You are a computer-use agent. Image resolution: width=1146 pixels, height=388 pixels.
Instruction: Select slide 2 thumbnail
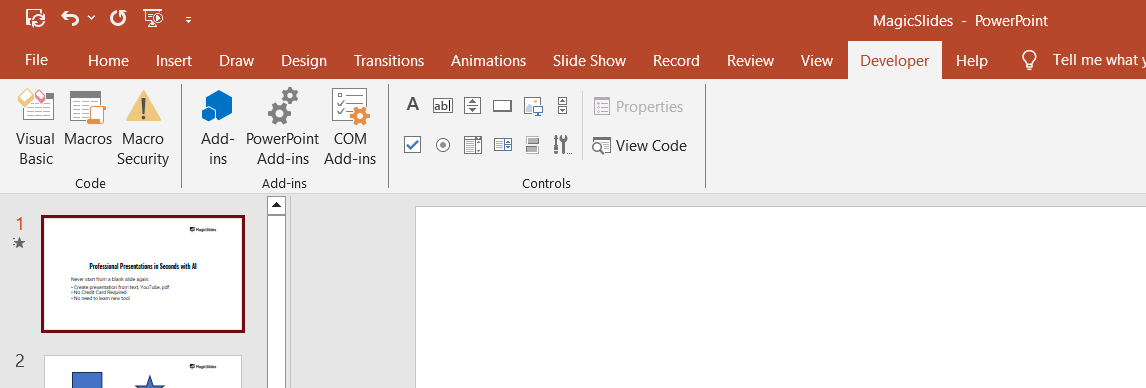pos(143,372)
